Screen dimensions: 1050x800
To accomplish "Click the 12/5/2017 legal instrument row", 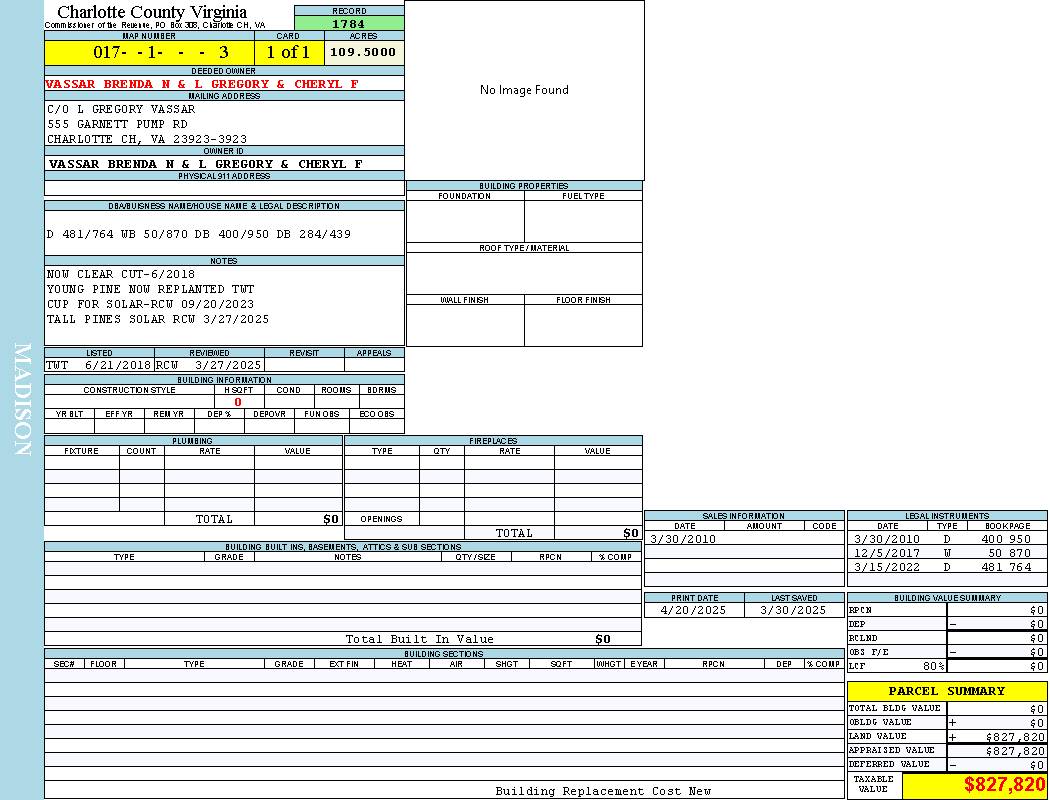I will pyautogui.click(x=946, y=553).
